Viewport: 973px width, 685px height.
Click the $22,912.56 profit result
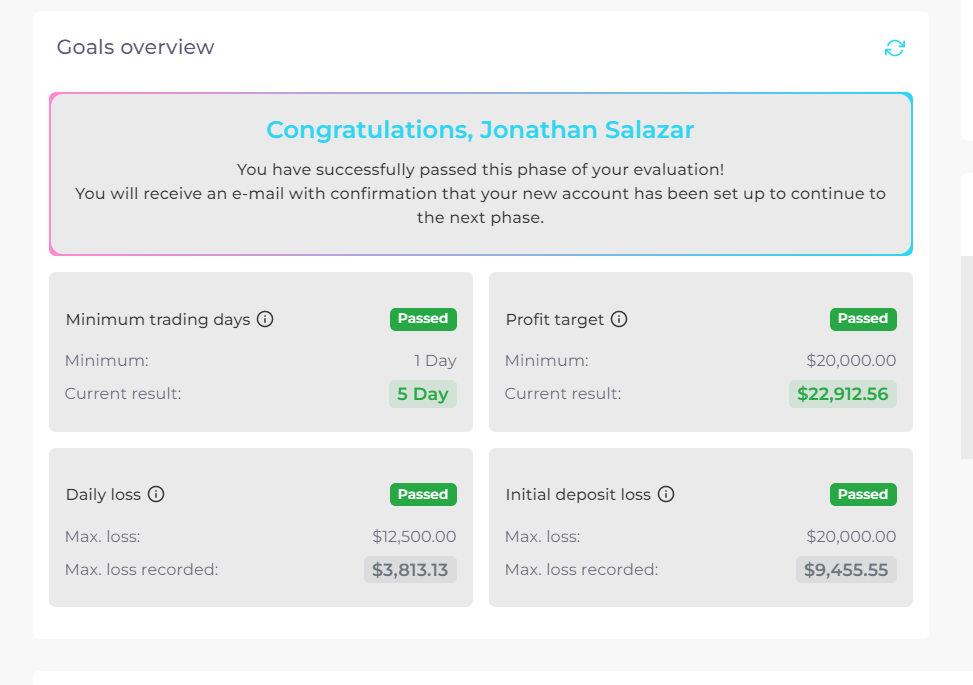coord(843,394)
